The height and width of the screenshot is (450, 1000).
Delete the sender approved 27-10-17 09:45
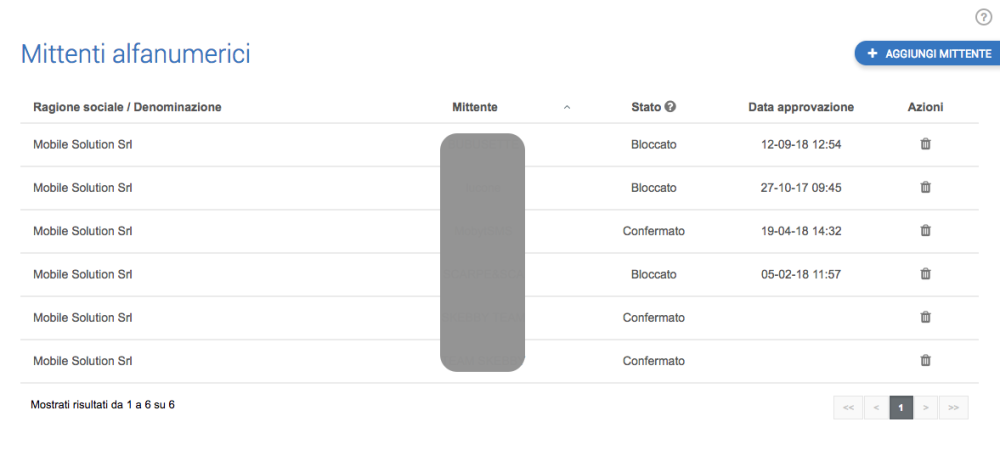925,187
